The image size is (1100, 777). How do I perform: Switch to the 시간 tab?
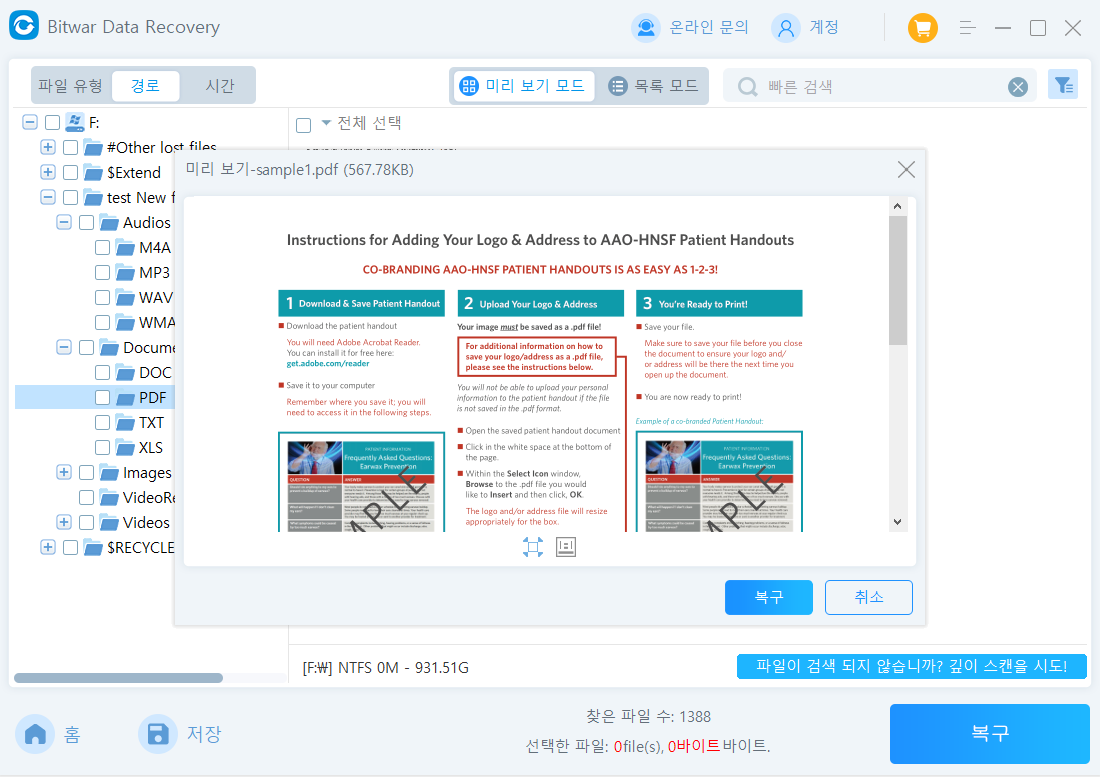220,86
